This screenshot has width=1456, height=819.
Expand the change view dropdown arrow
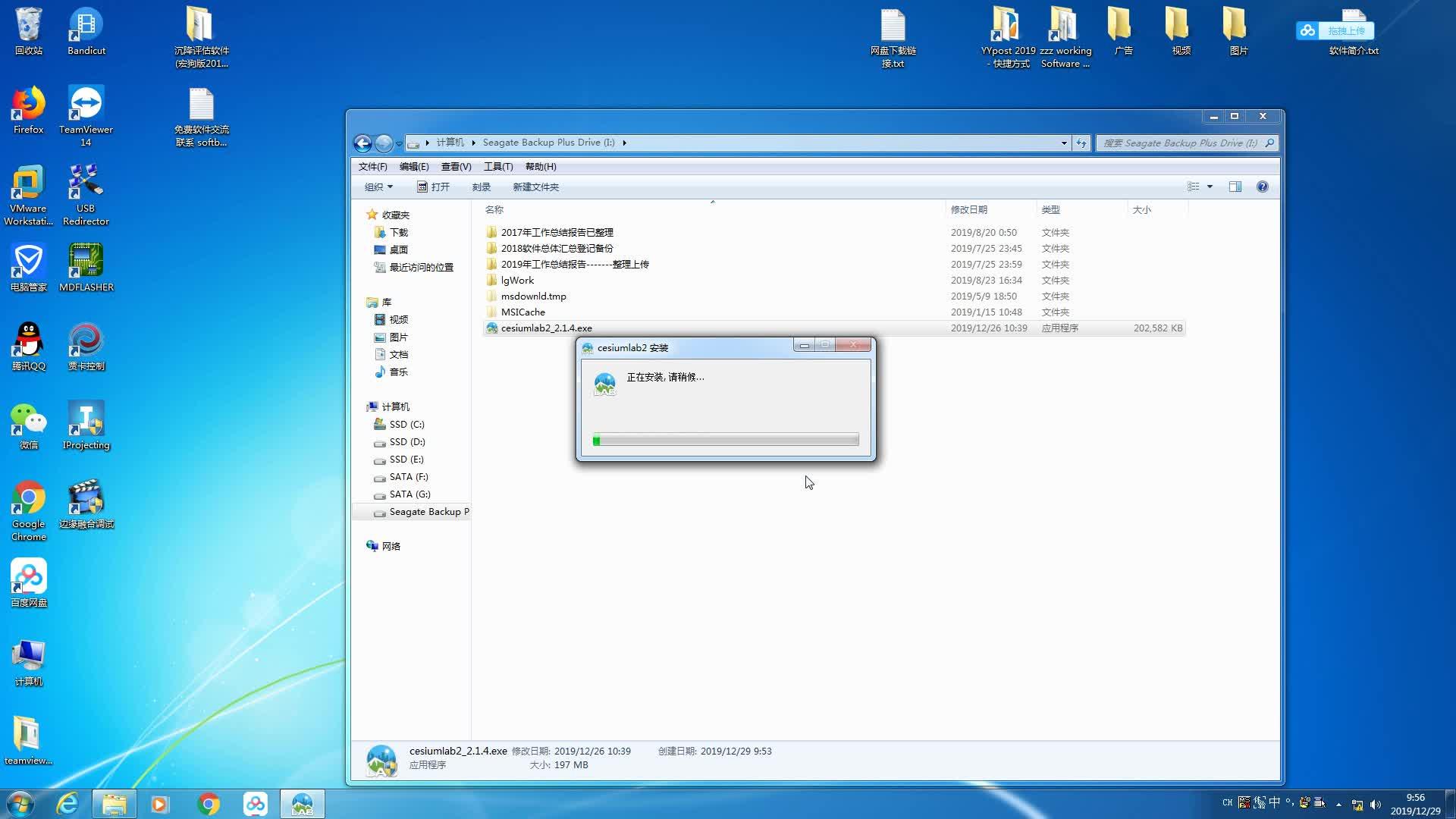tap(1210, 187)
